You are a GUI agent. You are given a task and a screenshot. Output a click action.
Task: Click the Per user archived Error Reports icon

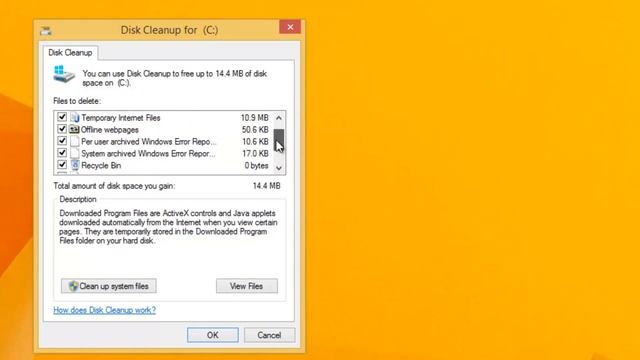(75, 141)
